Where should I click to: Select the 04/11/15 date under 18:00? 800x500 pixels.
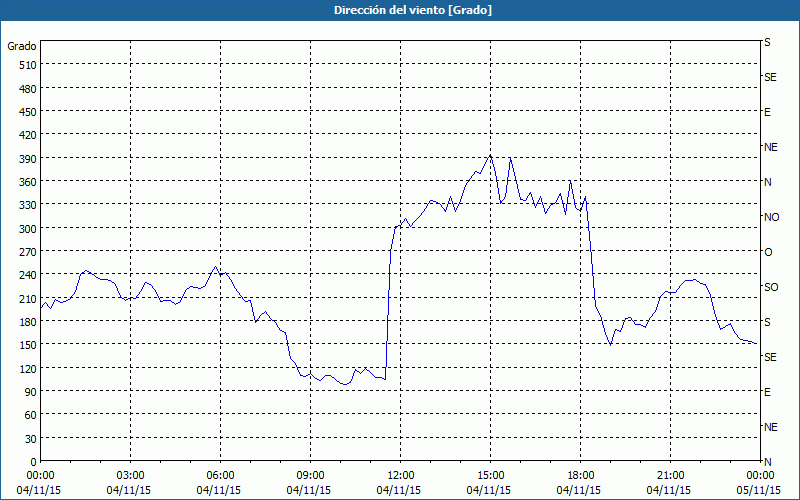click(579, 490)
